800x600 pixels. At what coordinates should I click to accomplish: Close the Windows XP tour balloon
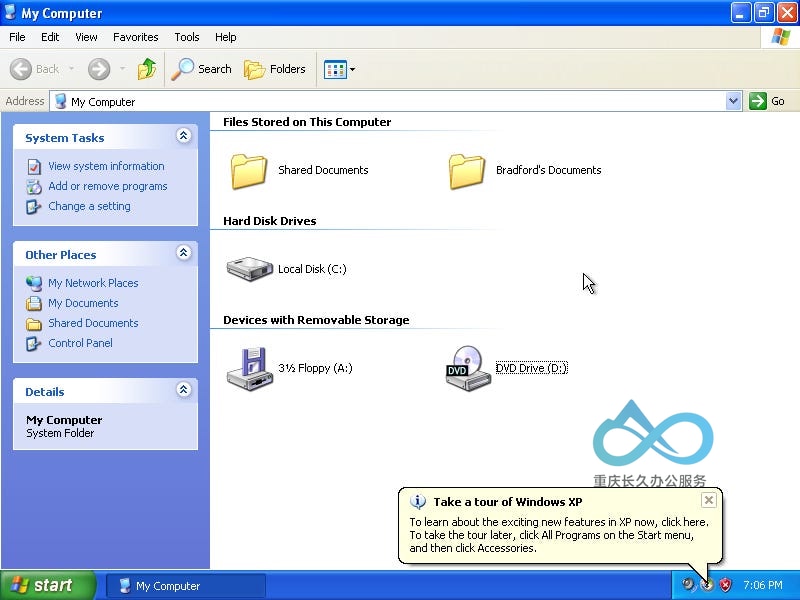point(709,500)
